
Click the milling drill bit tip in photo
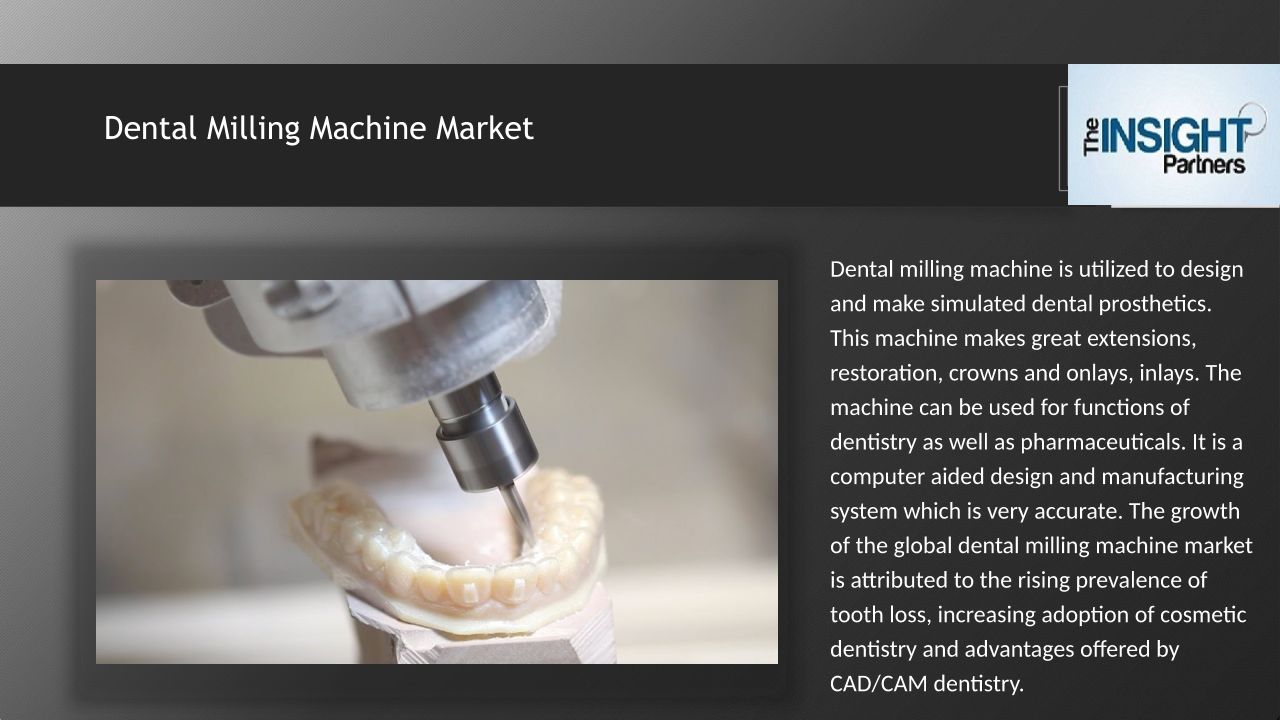click(520, 513)
